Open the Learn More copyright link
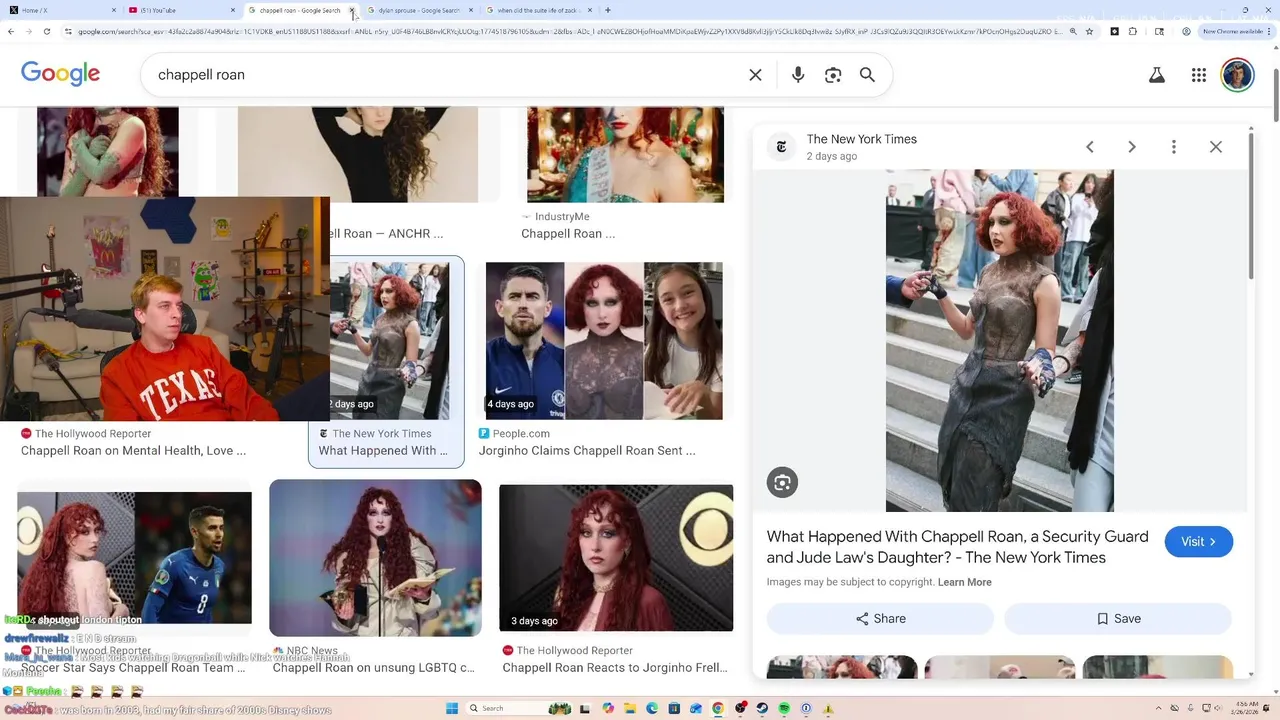 coord(965,582)
